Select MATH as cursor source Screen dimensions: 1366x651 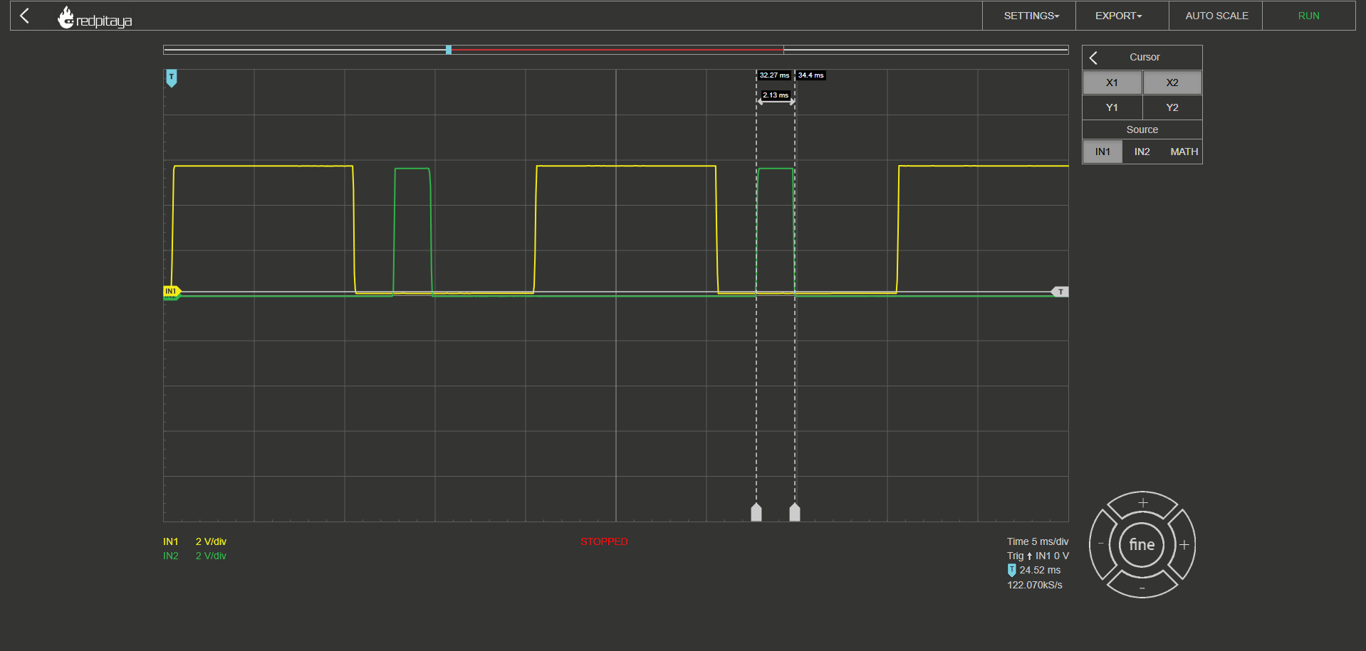pyautogui.click(x=1184, y=152)
